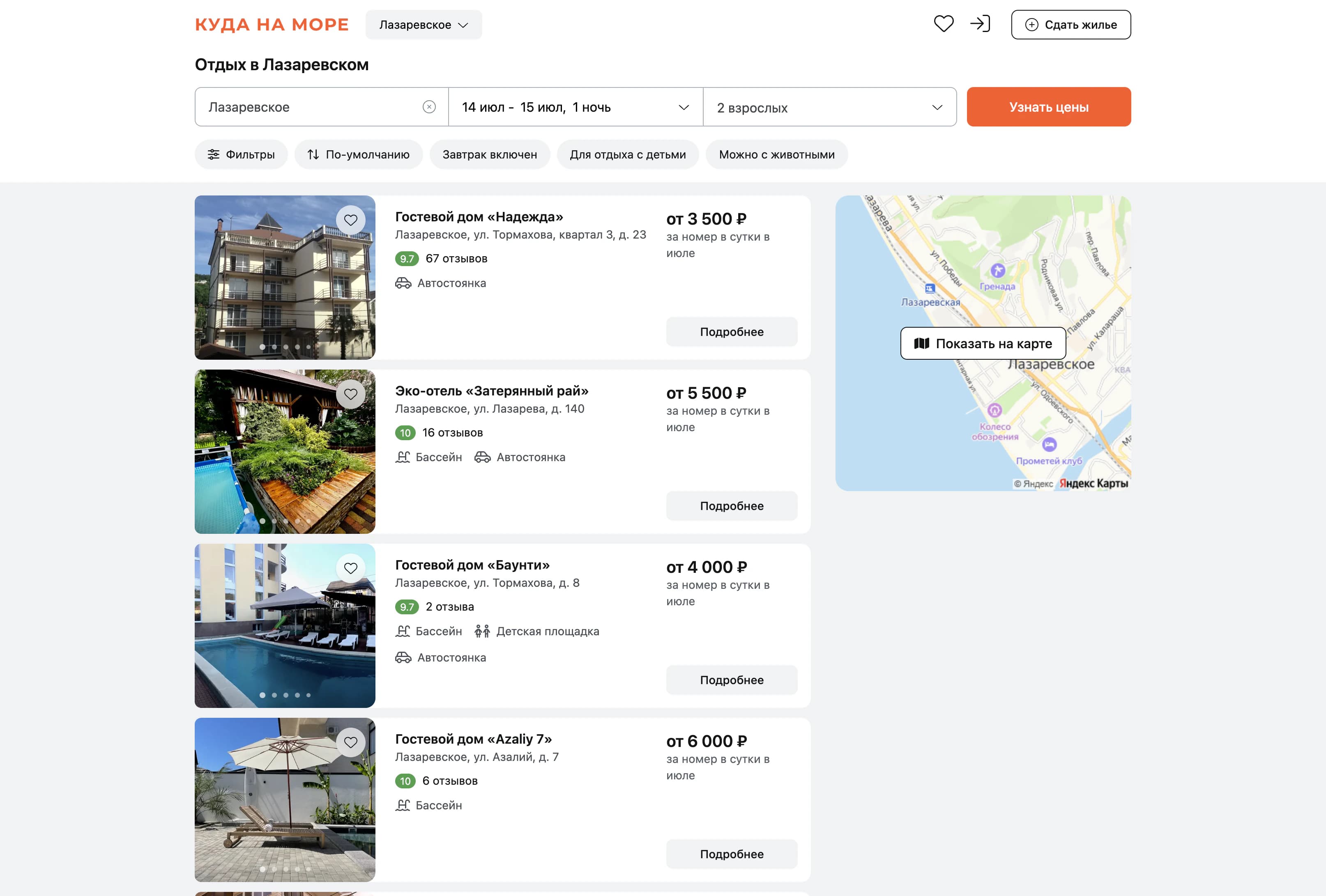Add Гостевой дом «Надежда» to favorites
Screen dimensions: 1326x896
(351, 220)
